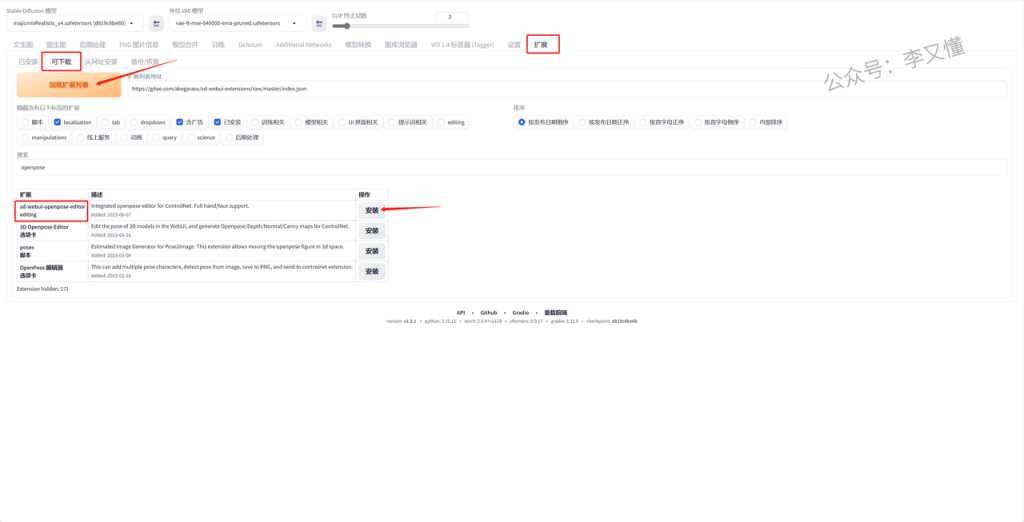1024x522 pixels.
Task: Open the Stable Diffusion 模型 checkpoint dropdown
Action: [75, 24]
